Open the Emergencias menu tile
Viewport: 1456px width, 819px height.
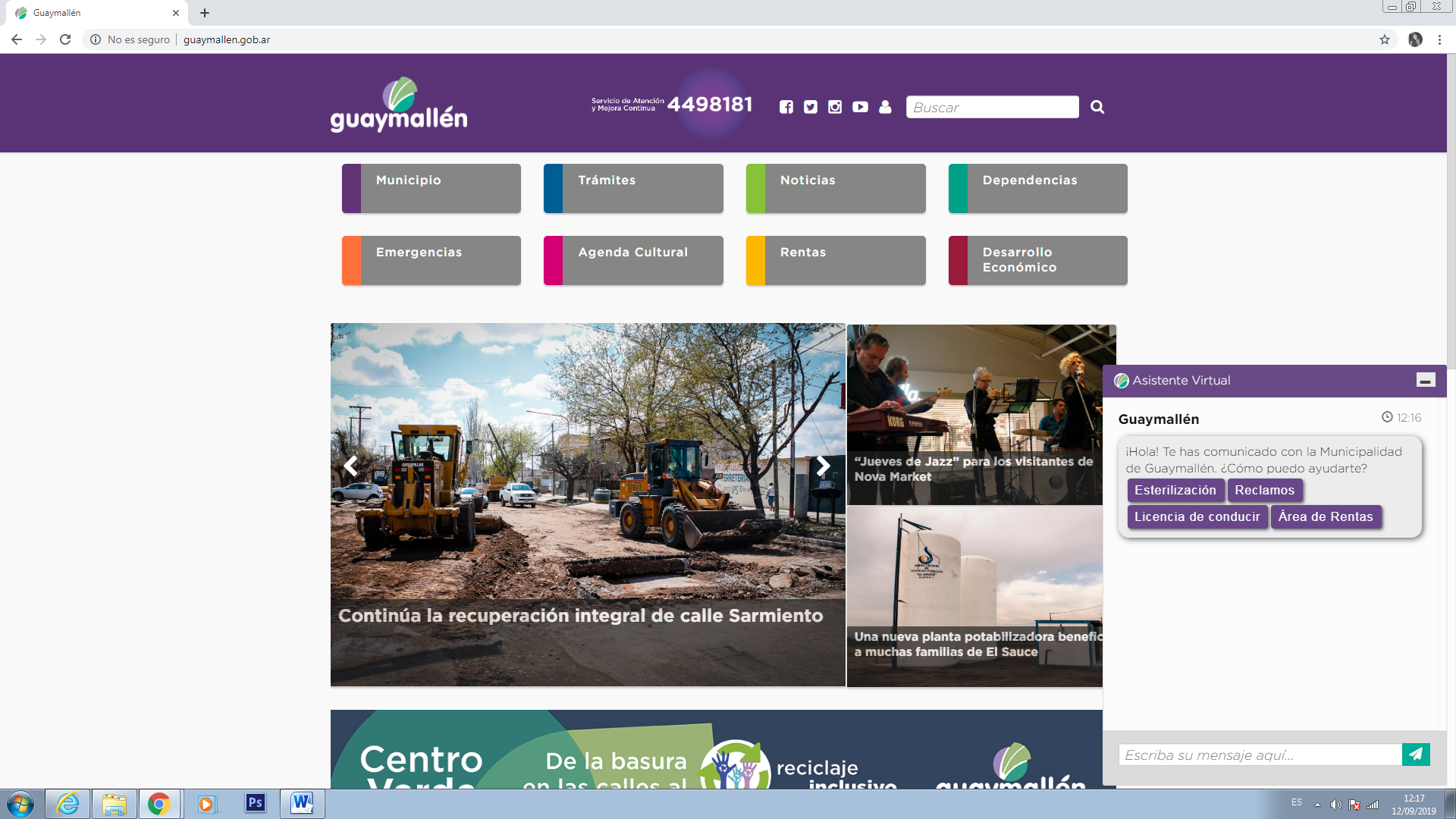click(431, 260)
